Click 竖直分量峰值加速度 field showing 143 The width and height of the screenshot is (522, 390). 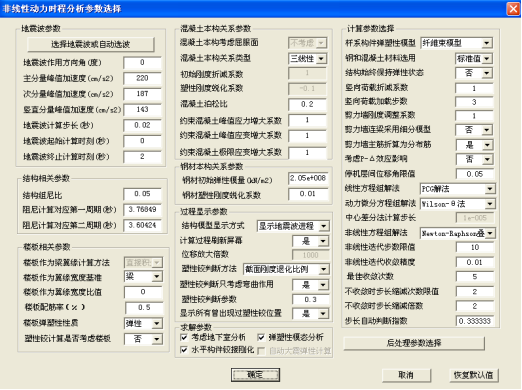(x=142, y=110)
